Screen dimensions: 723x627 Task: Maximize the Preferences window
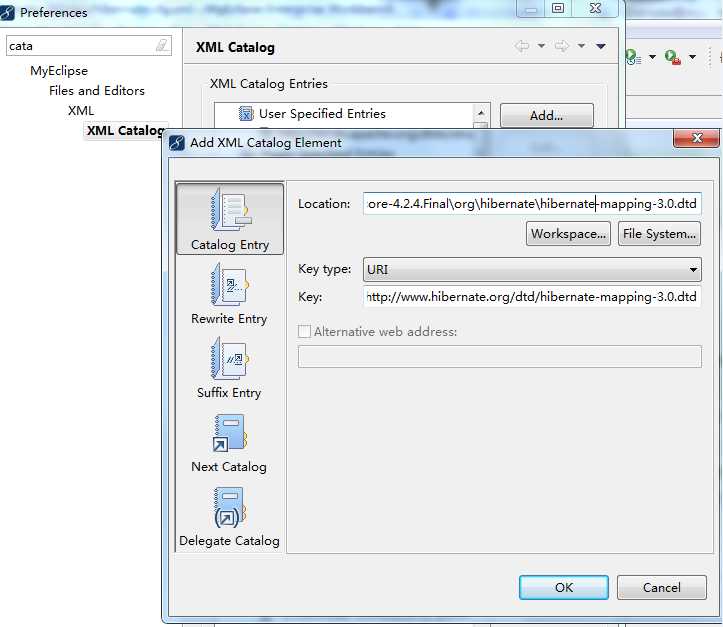[x=558, y=8]
